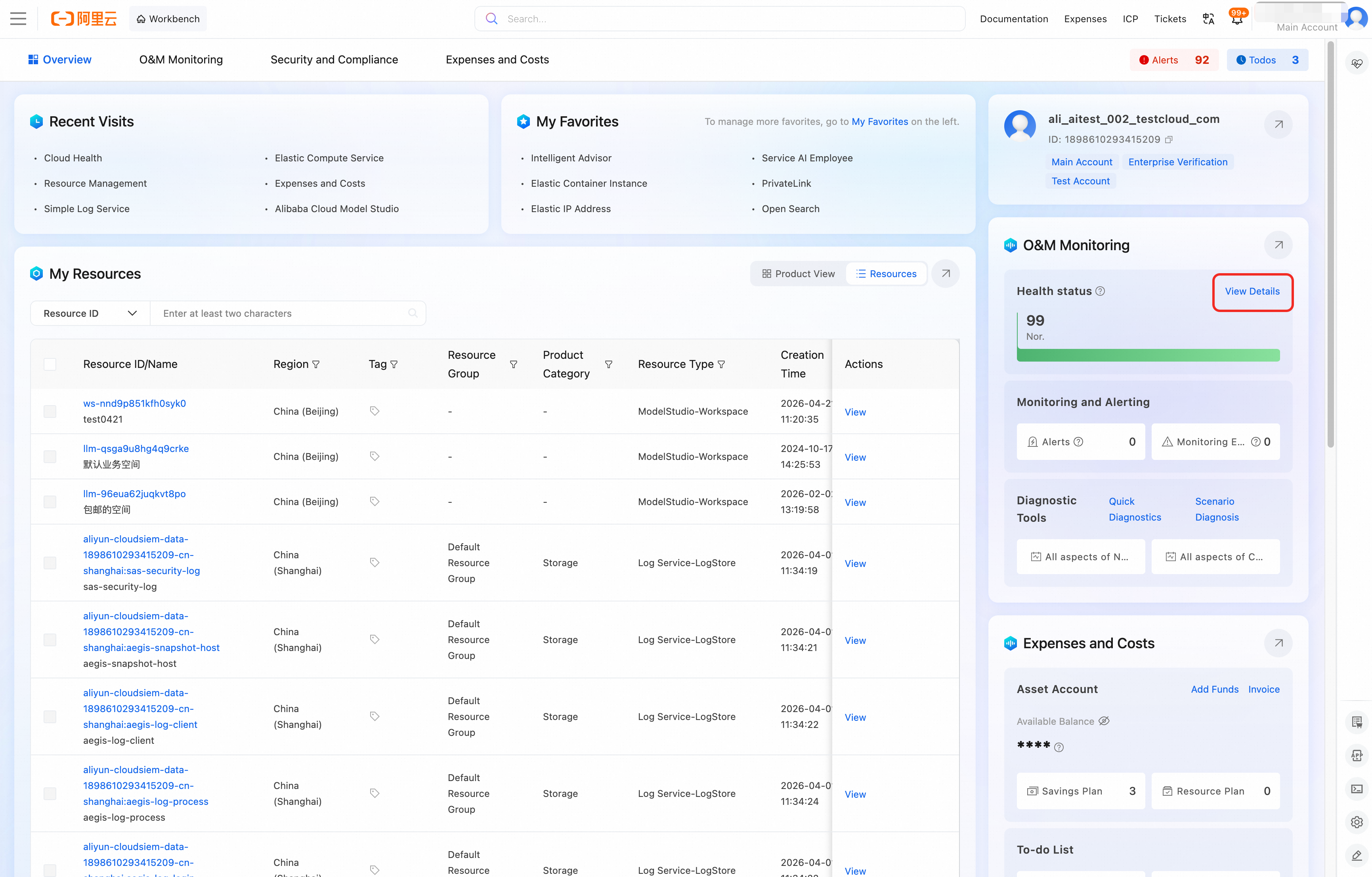
Task: Open the Region column filter
Action: tap(316, 364)
